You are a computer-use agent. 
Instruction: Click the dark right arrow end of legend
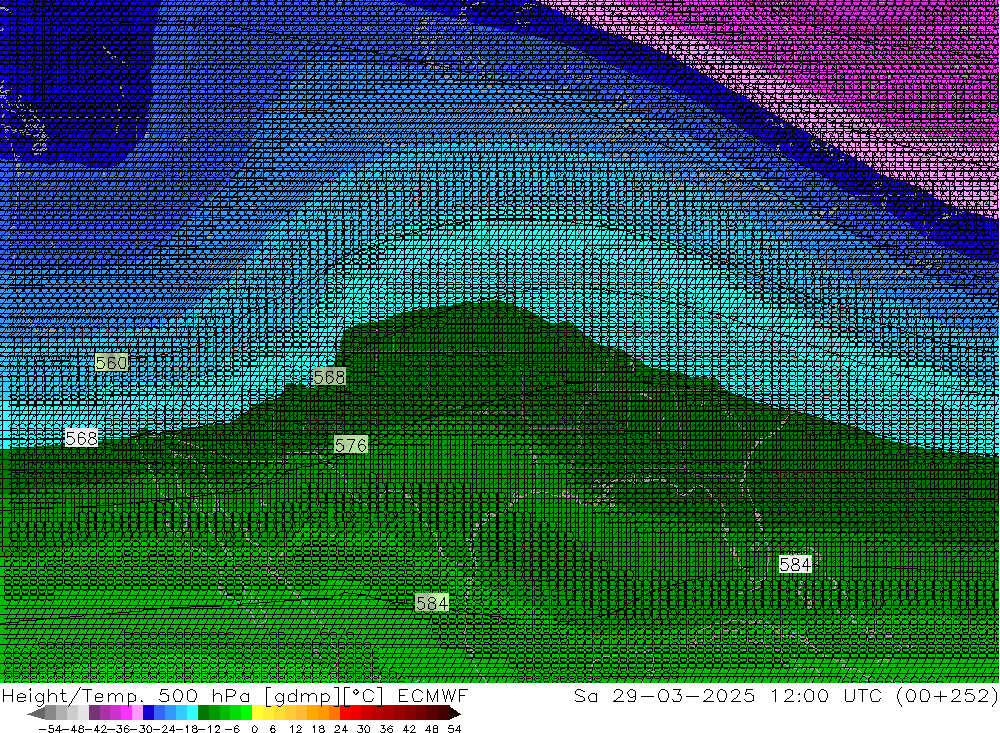(x=454, y=713)
